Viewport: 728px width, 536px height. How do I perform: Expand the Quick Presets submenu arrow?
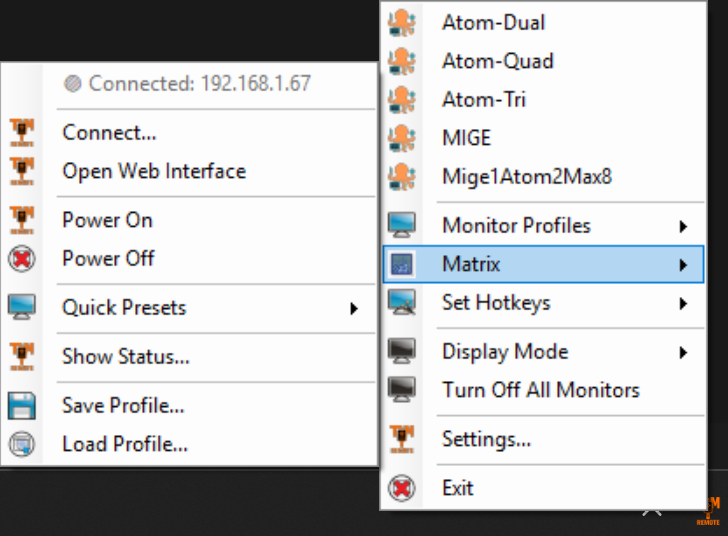pos(354,308)
